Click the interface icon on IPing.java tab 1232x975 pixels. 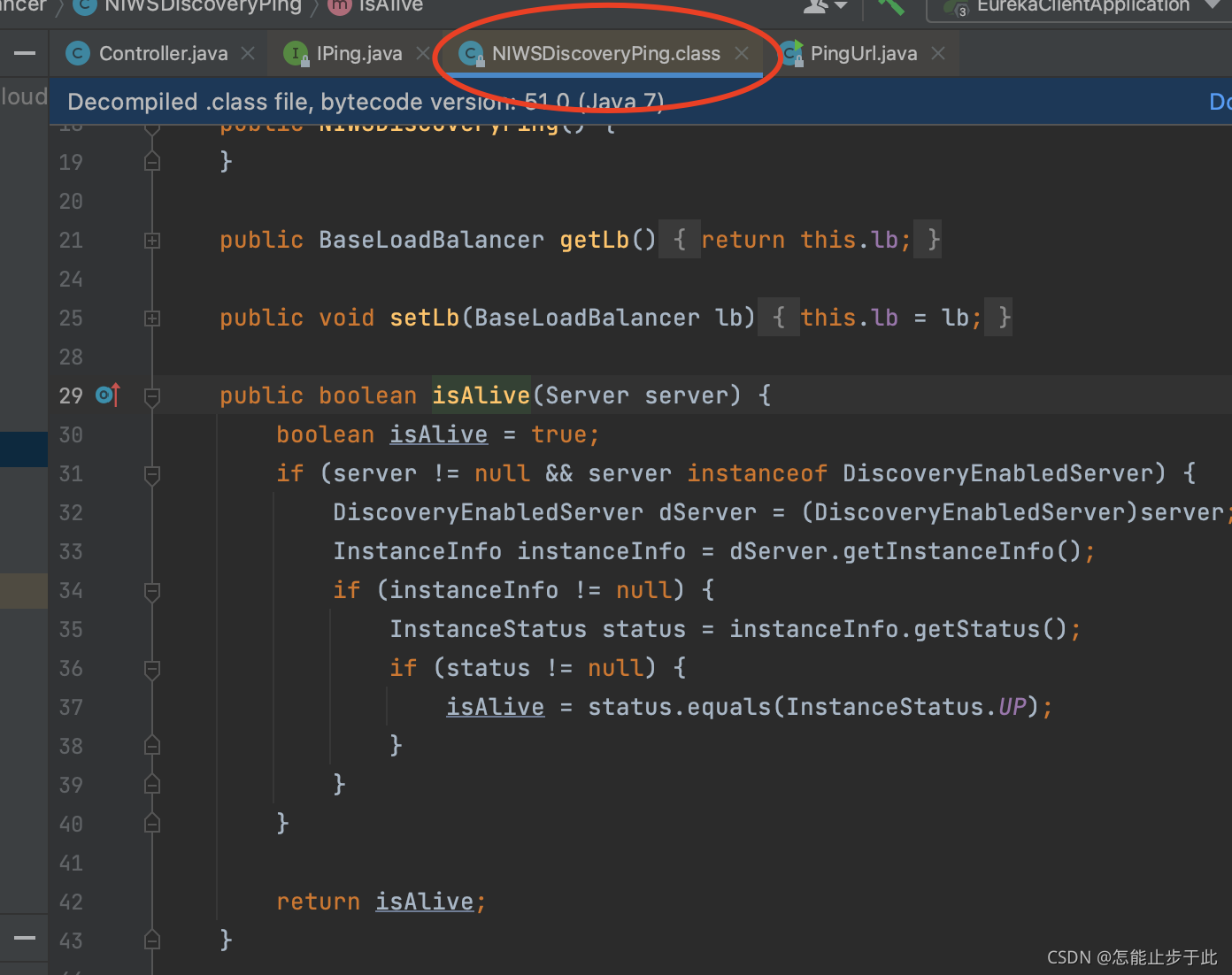(x=296, y=54)
